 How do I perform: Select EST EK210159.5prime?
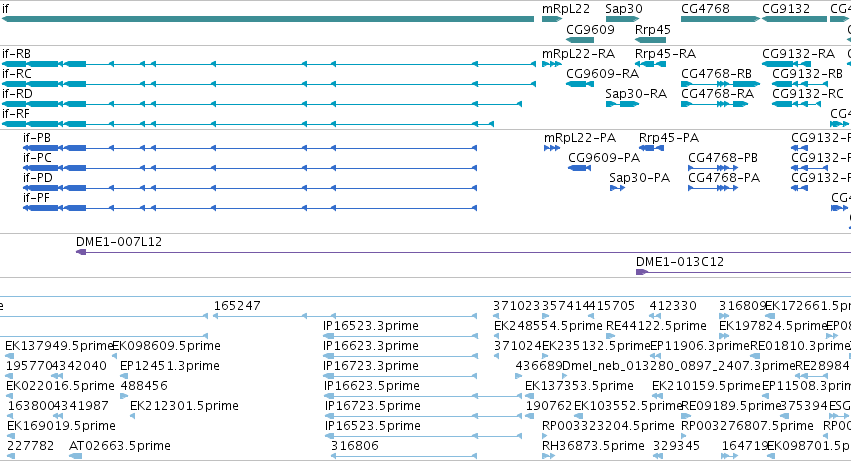pyautogui.click(x=658, y=396)
